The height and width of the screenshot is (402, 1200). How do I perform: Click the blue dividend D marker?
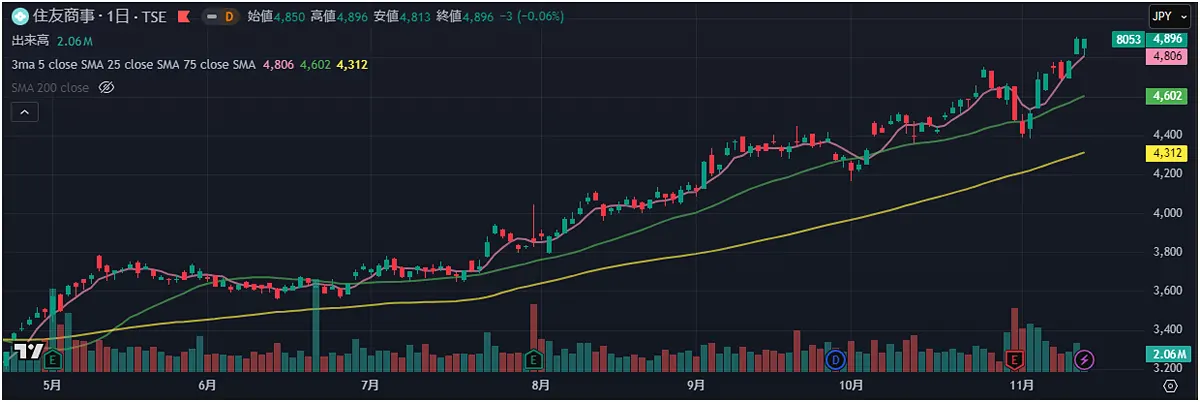(837, 358)
